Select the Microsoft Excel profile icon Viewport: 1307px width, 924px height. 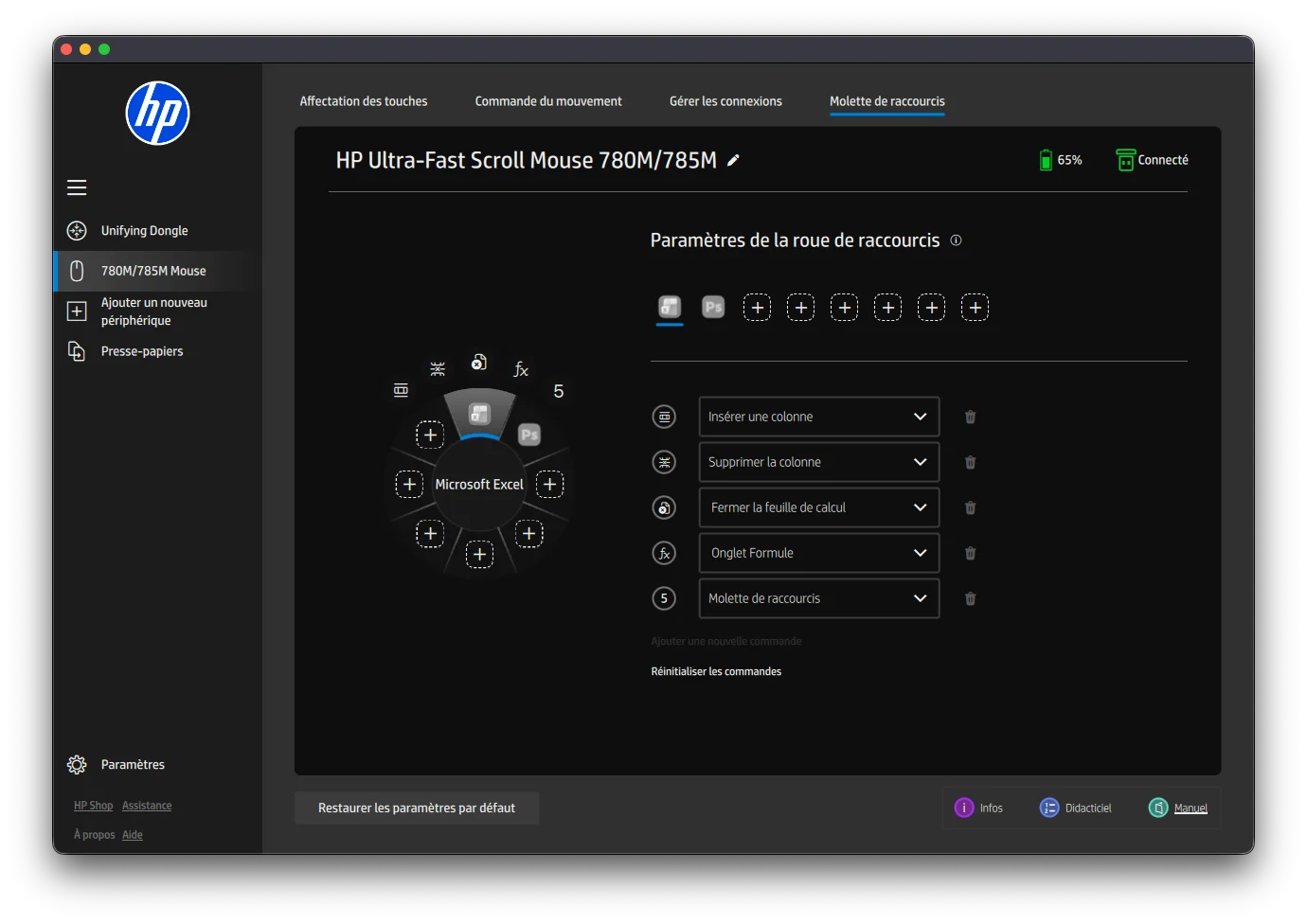(x=670, y=307)
